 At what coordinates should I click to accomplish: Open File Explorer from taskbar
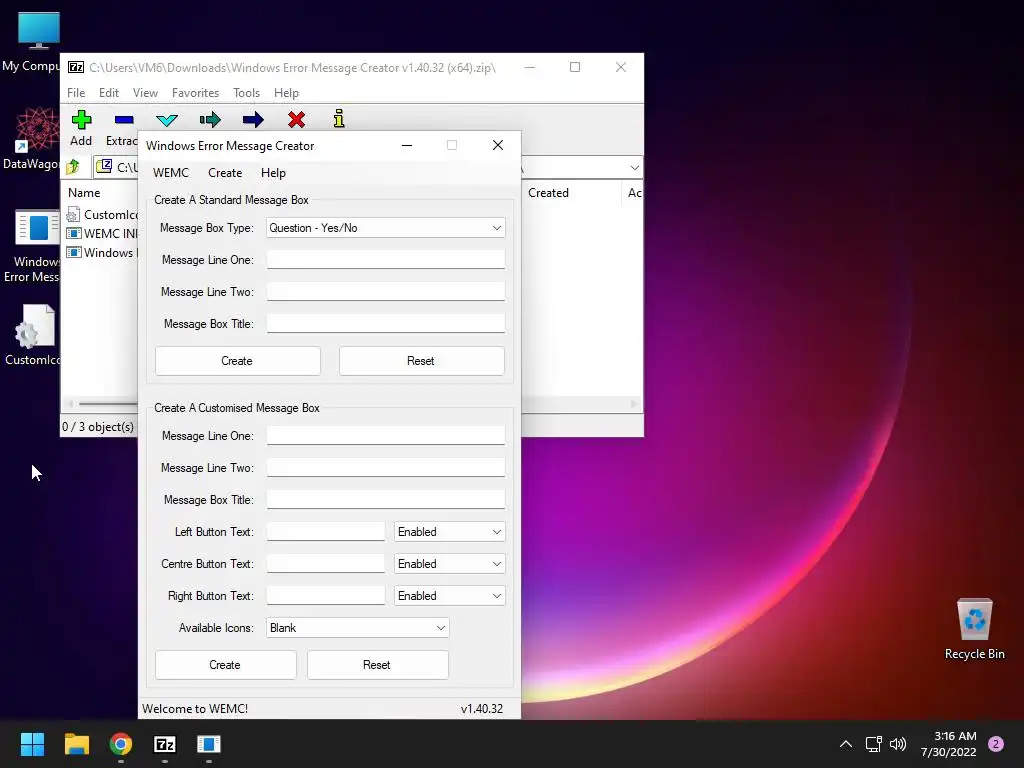tap(76, 744)
